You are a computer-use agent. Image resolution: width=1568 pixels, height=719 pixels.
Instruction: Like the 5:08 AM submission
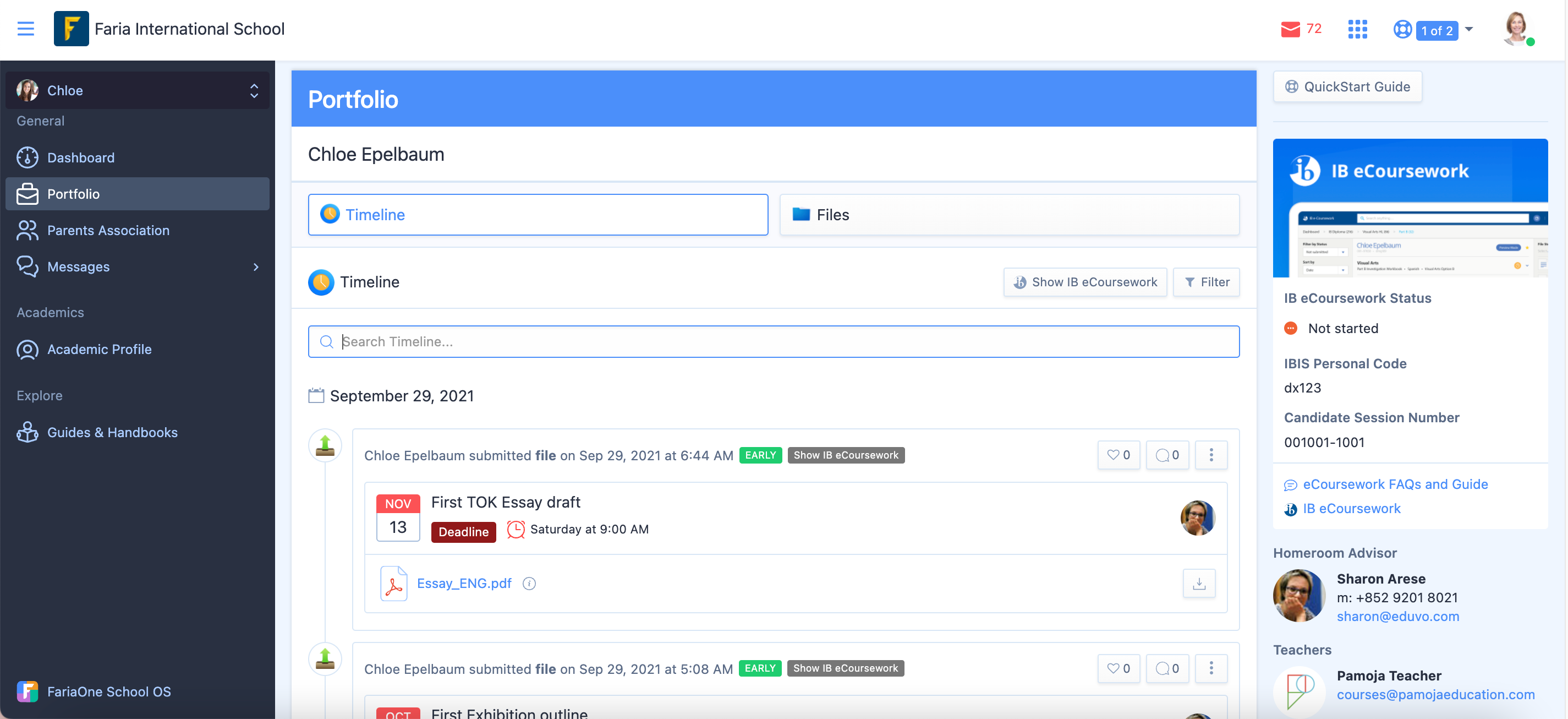[x=1118, y=668]
